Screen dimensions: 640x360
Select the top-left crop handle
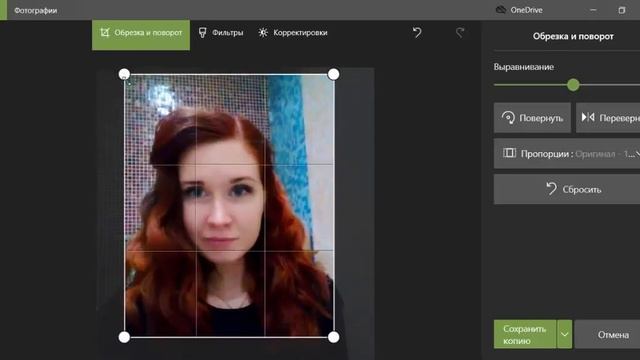click(x=124, y=74)
